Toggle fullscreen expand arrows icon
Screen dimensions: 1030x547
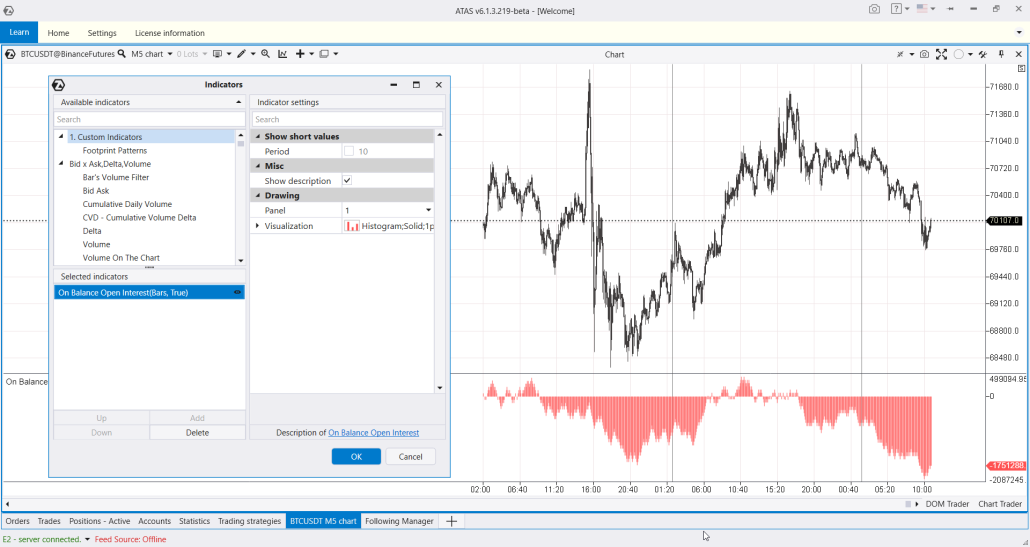941,55
